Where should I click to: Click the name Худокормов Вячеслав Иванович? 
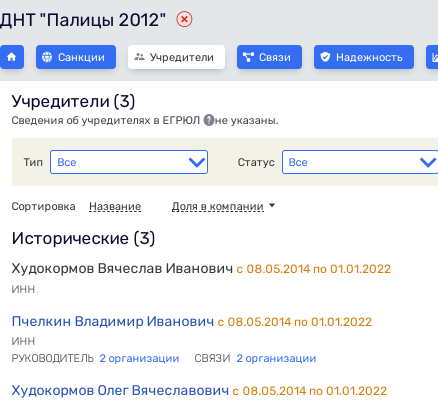[122, 268]
